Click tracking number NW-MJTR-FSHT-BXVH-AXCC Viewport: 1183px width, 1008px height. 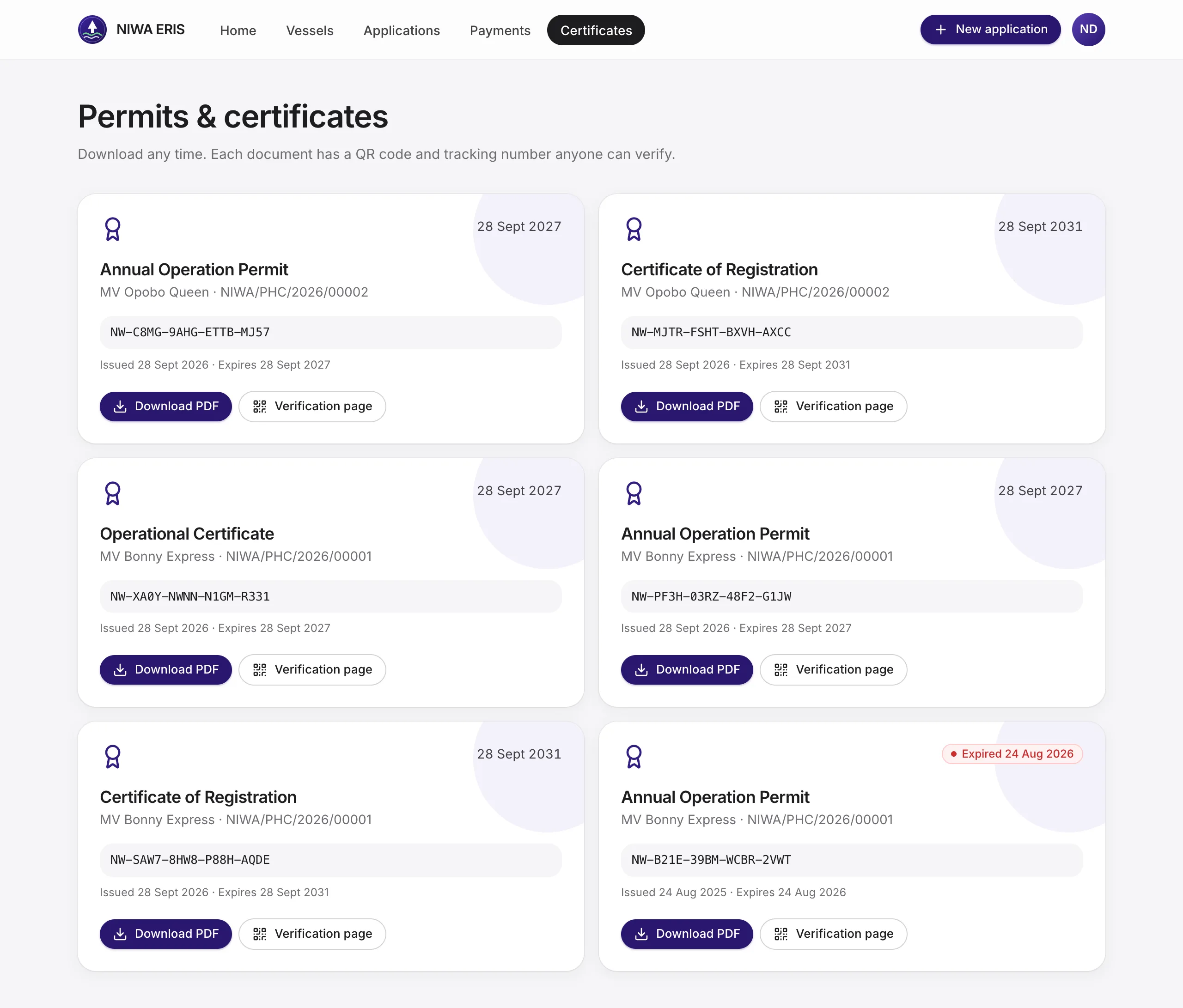pyautogui.click(x=851, y=332)
